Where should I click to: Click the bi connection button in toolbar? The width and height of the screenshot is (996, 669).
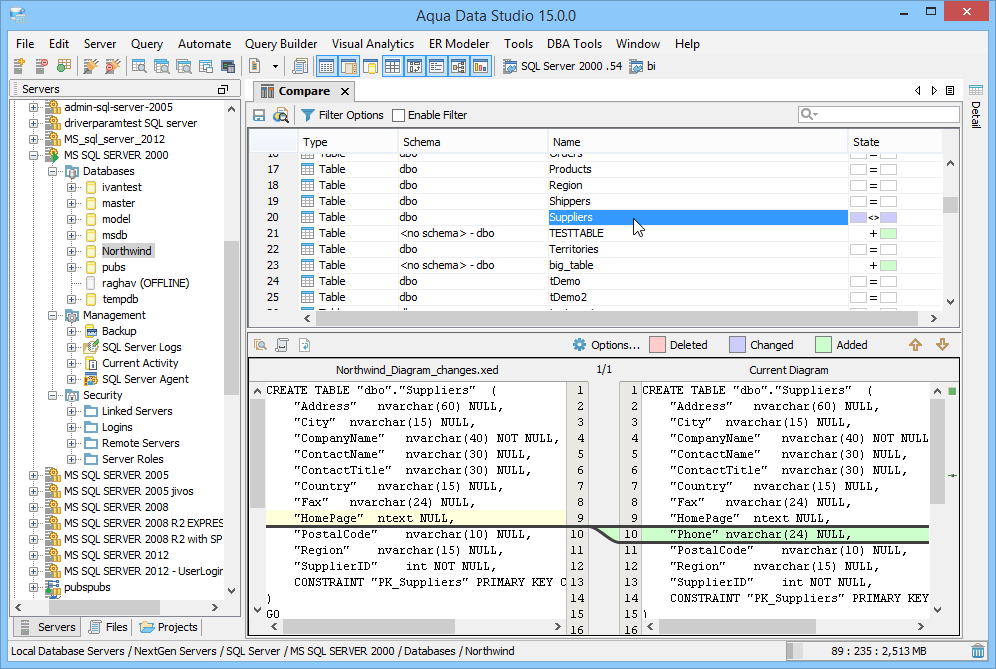pyautogui.click(x=642, y=66)
